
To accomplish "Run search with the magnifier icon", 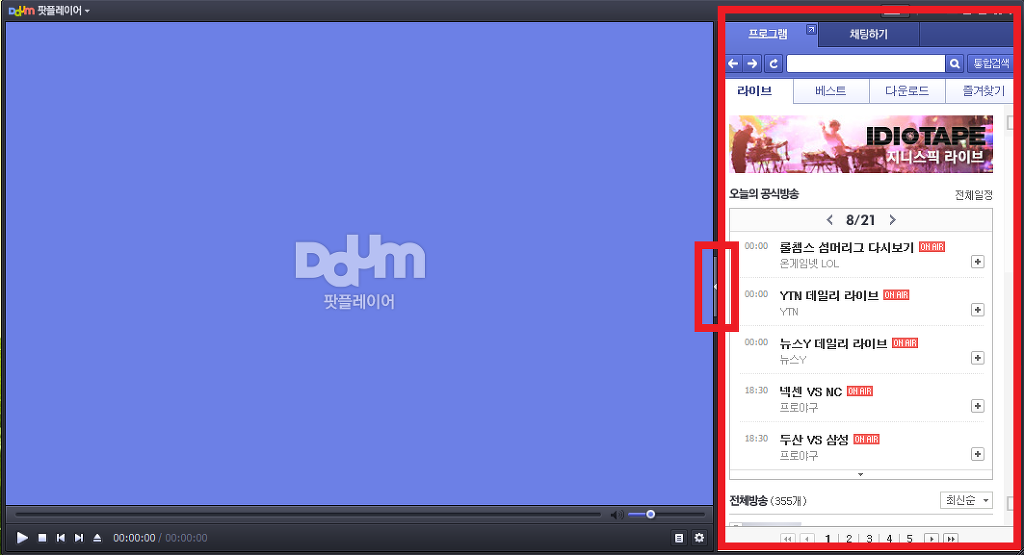I will (x=955, y=63).
